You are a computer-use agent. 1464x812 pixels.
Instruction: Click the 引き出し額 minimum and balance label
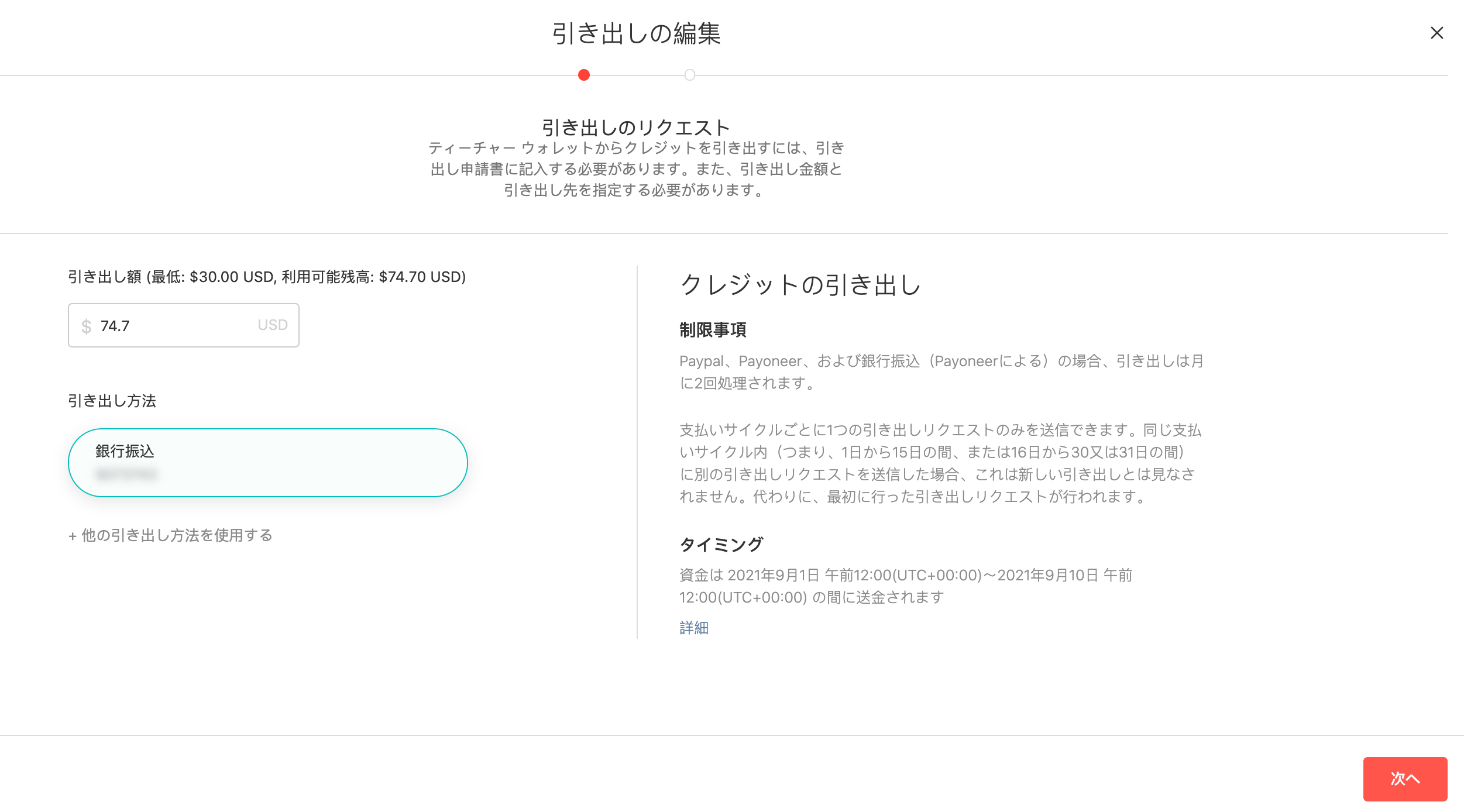[267, 277]
